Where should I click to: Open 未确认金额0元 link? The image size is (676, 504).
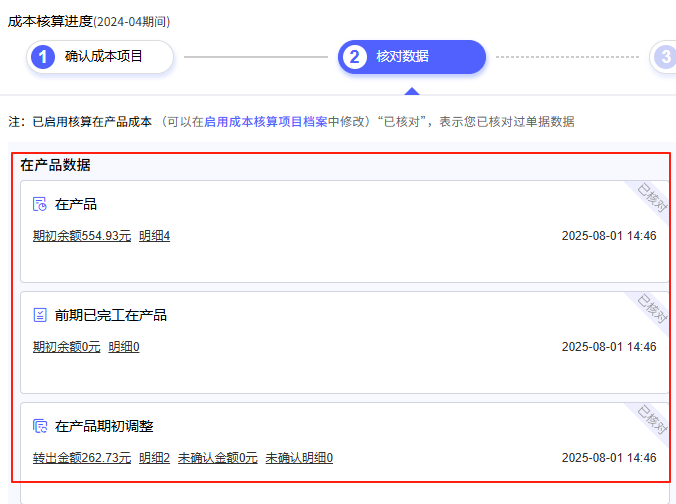pos(218,457)
